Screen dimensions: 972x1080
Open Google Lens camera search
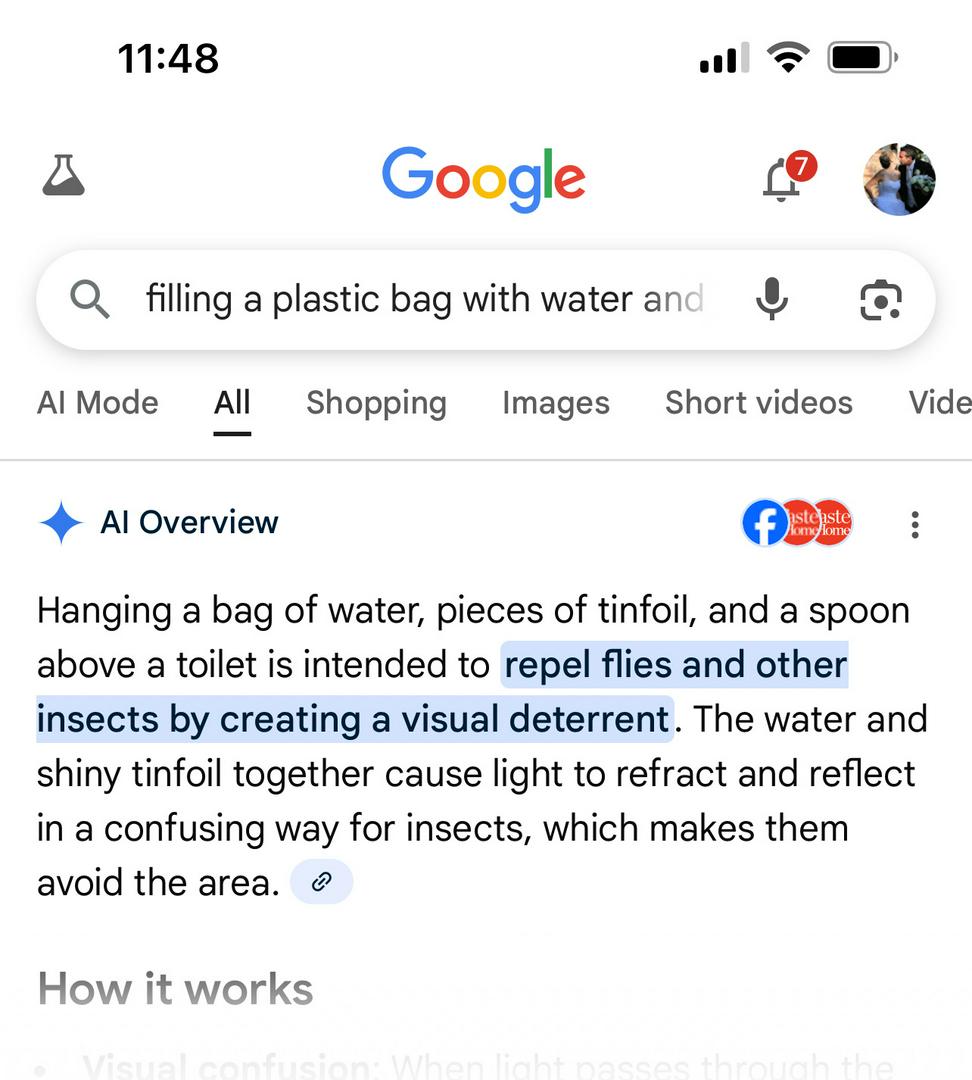tap(880, 300)
